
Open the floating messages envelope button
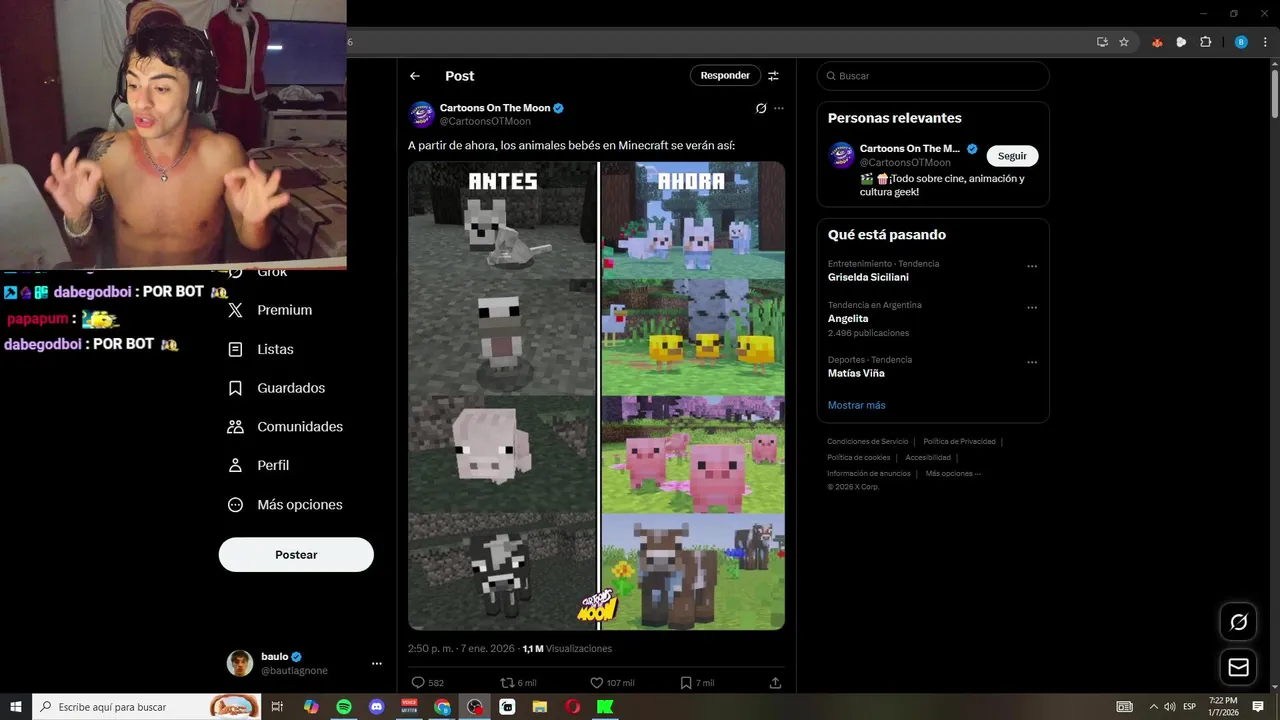1238,667
